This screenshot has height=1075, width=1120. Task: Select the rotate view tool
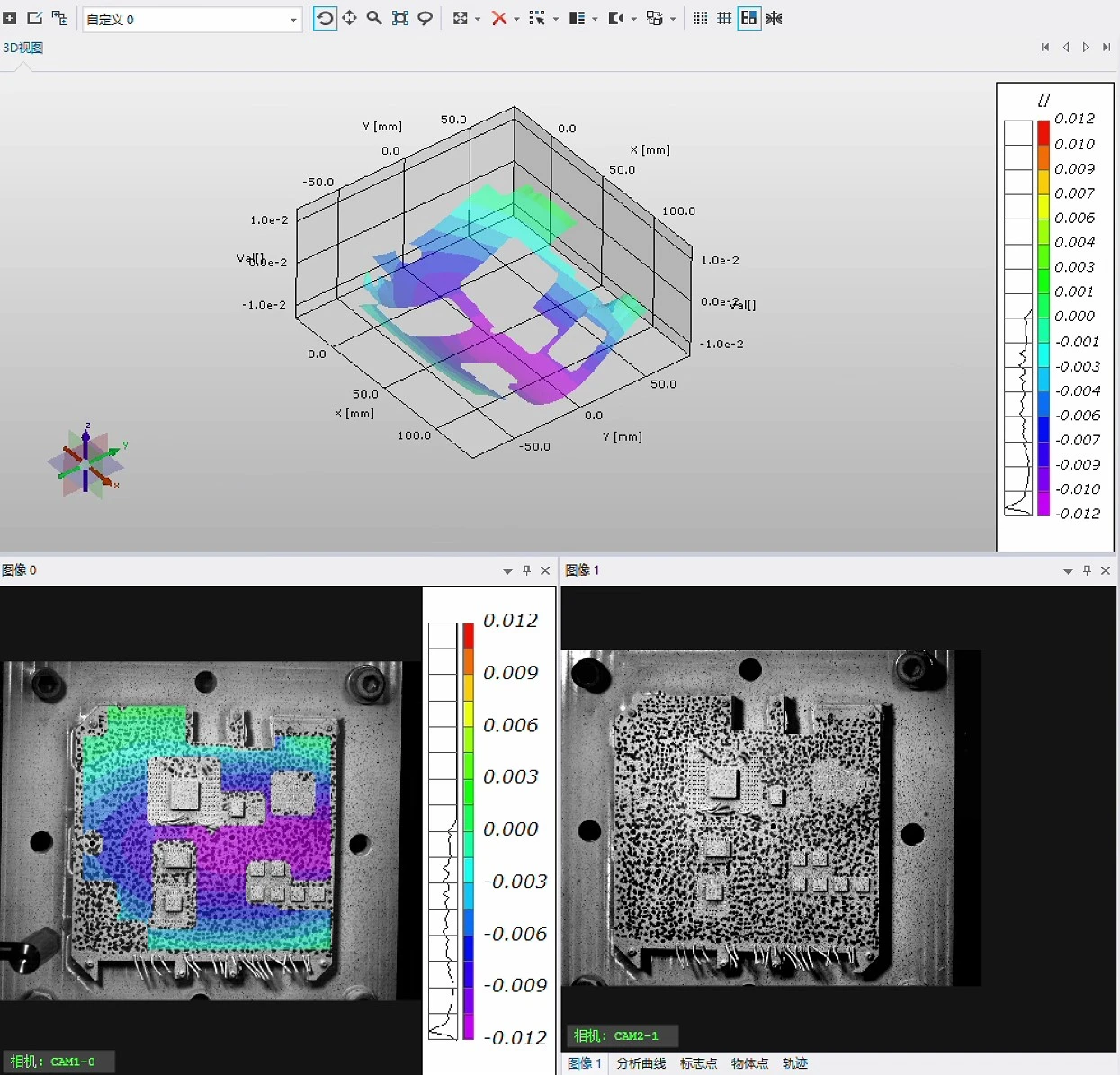pos(325,19)
